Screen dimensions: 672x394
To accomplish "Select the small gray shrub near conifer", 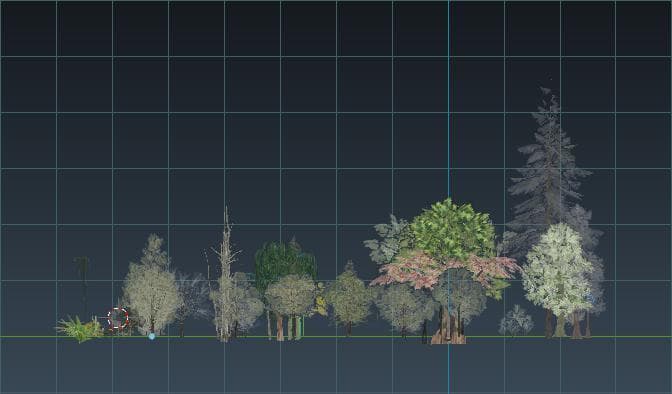I will tap(516, 321).
